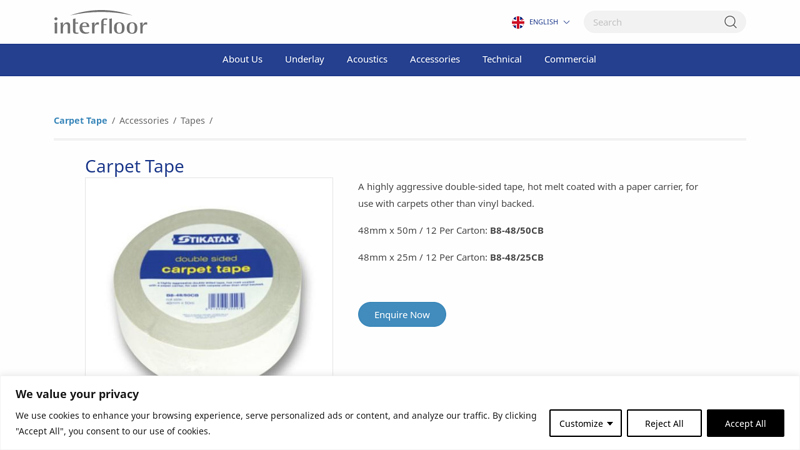Expand the language chevron arrow
The width and height of the screenshot is (800, 450).
[x=566, y=22]
